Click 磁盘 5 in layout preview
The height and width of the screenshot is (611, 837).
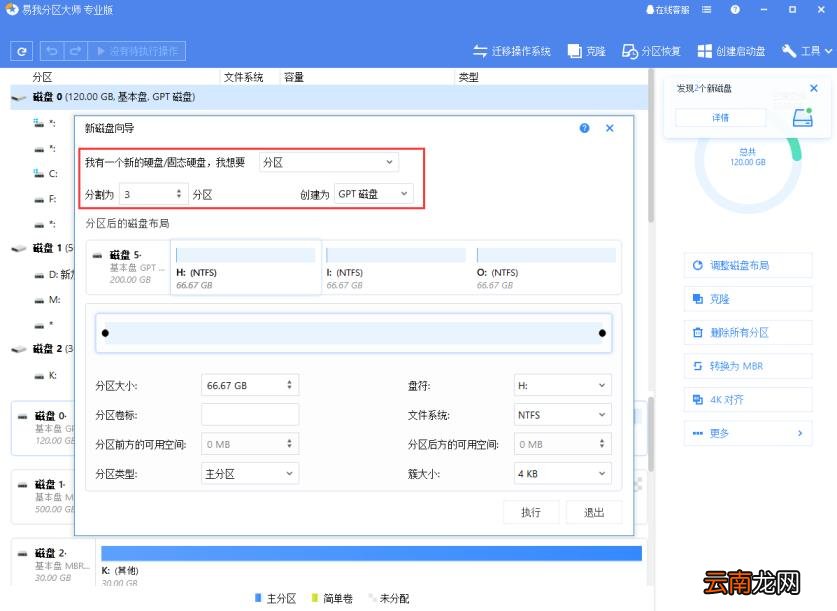tap(128, 267)
